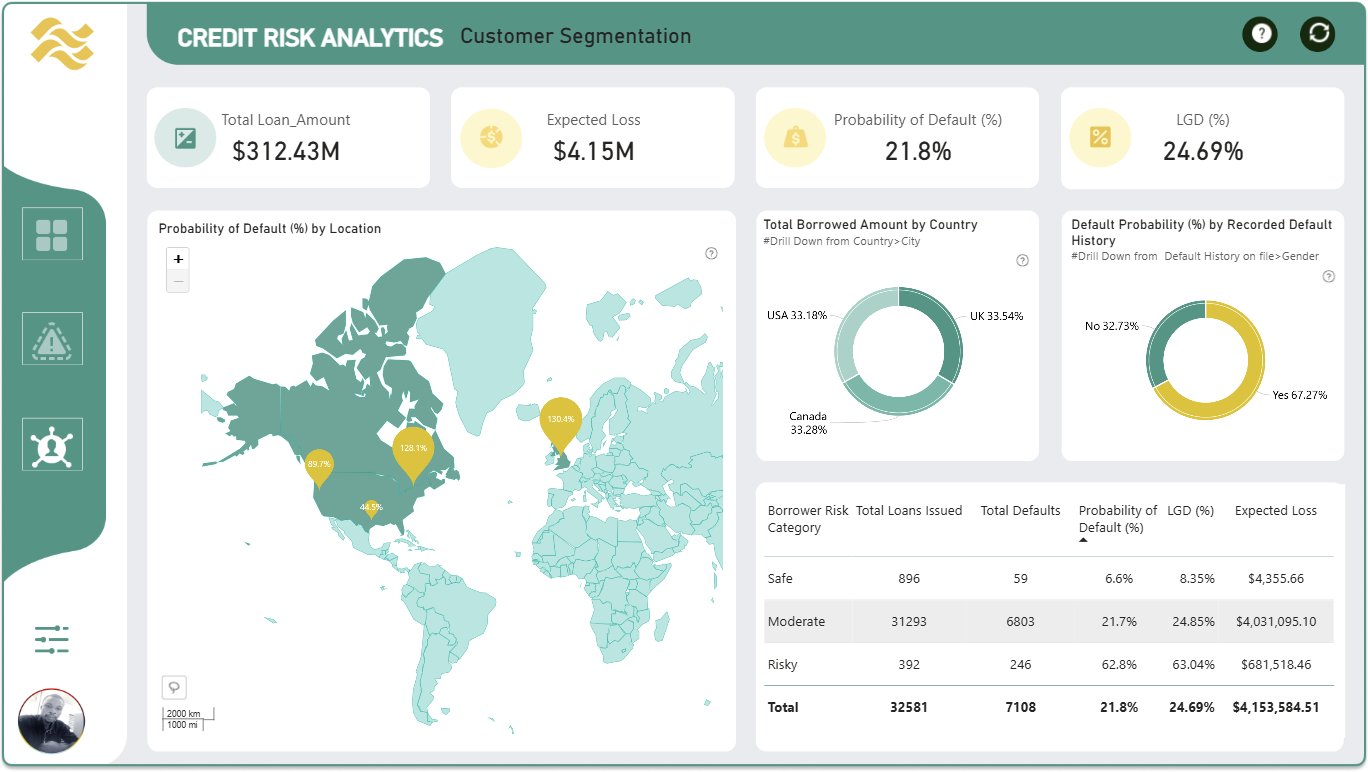Open the overview grid page in sidebar
This screenshot has width=1368, height=772.
pyautogui.click(x=52, y=234)
